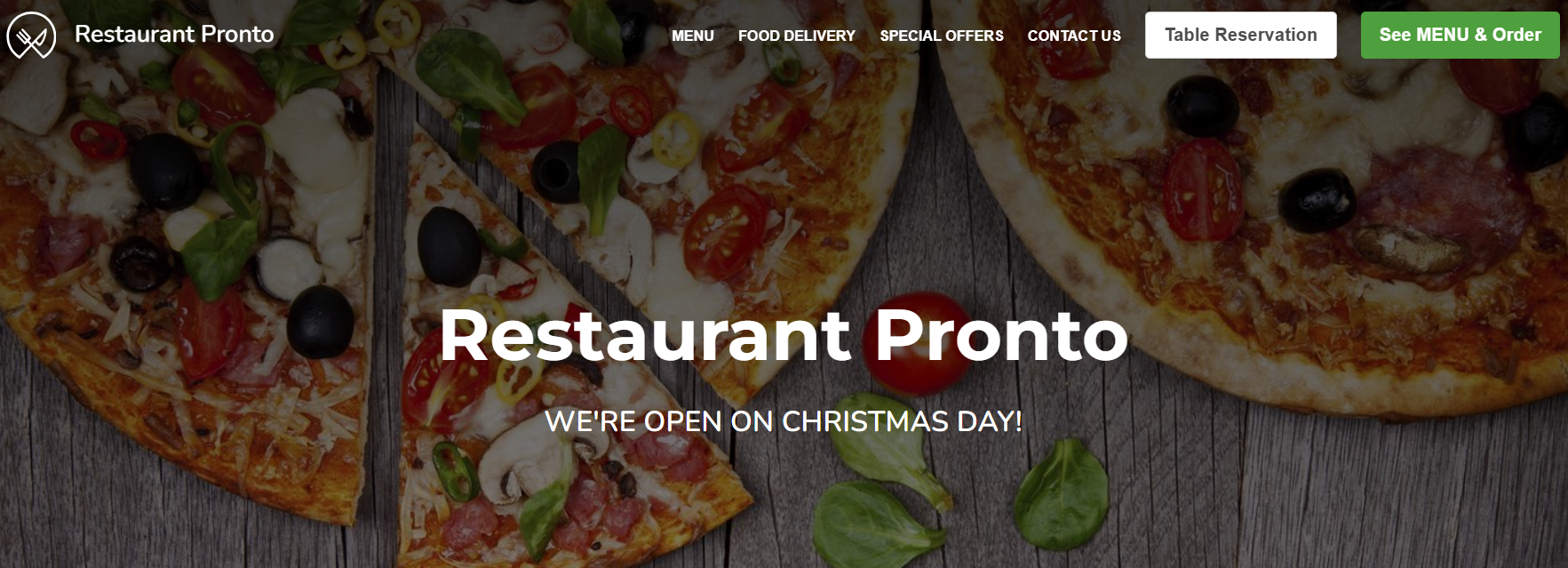Select SPECIAL OFFERS in the navigation

point(942,36)
